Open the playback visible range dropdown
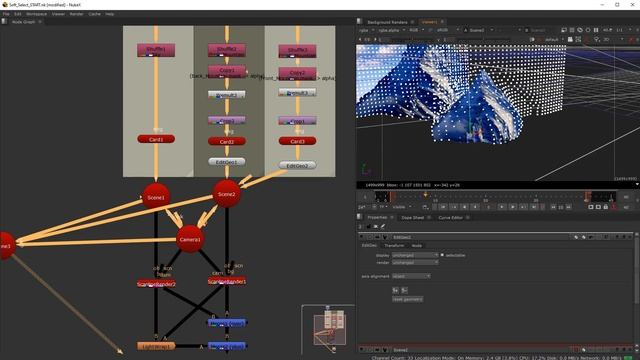 point(402,207)
